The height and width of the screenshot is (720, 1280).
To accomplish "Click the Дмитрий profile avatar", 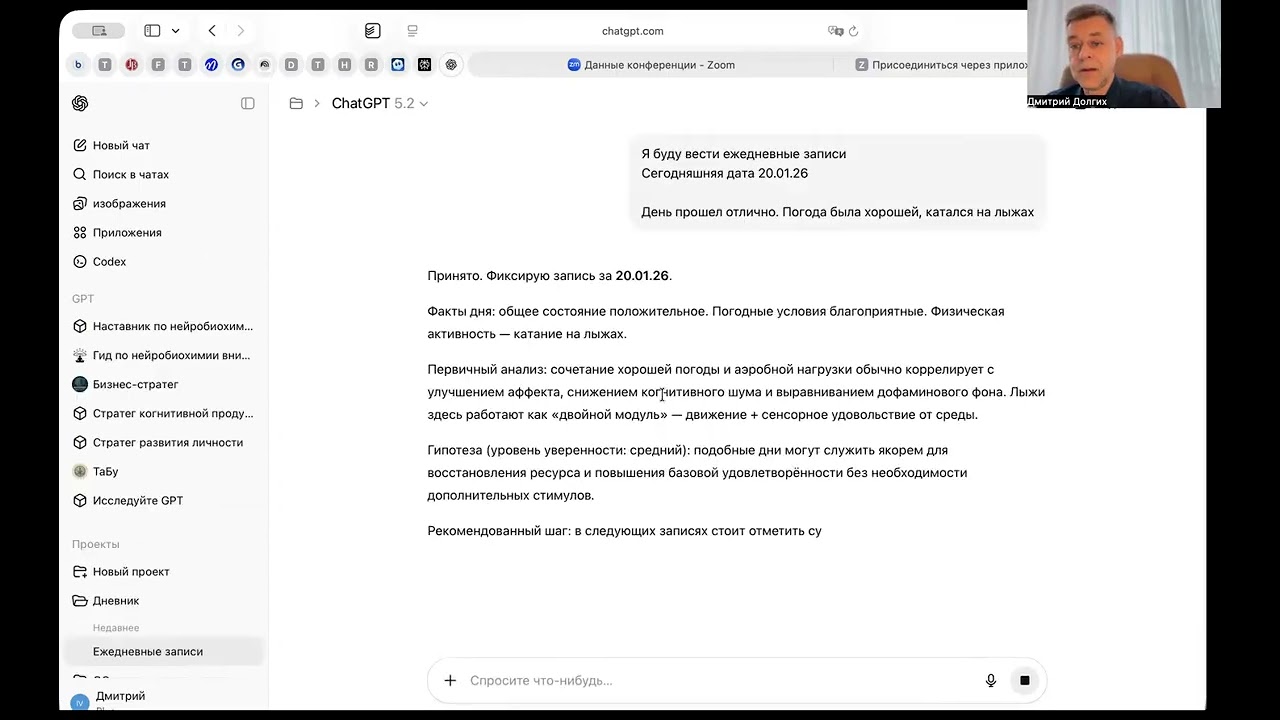I will tap(80, 702).
